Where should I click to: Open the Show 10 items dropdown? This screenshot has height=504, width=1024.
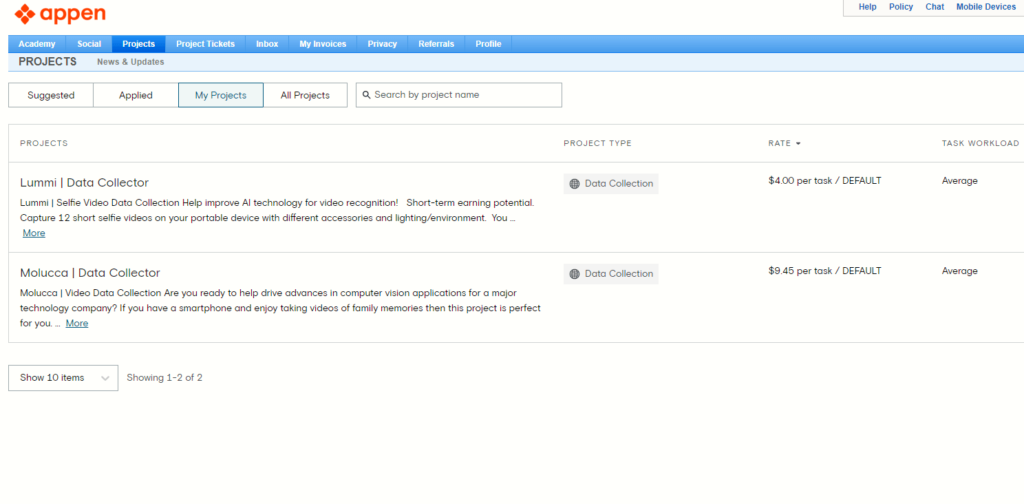point(63,378)
